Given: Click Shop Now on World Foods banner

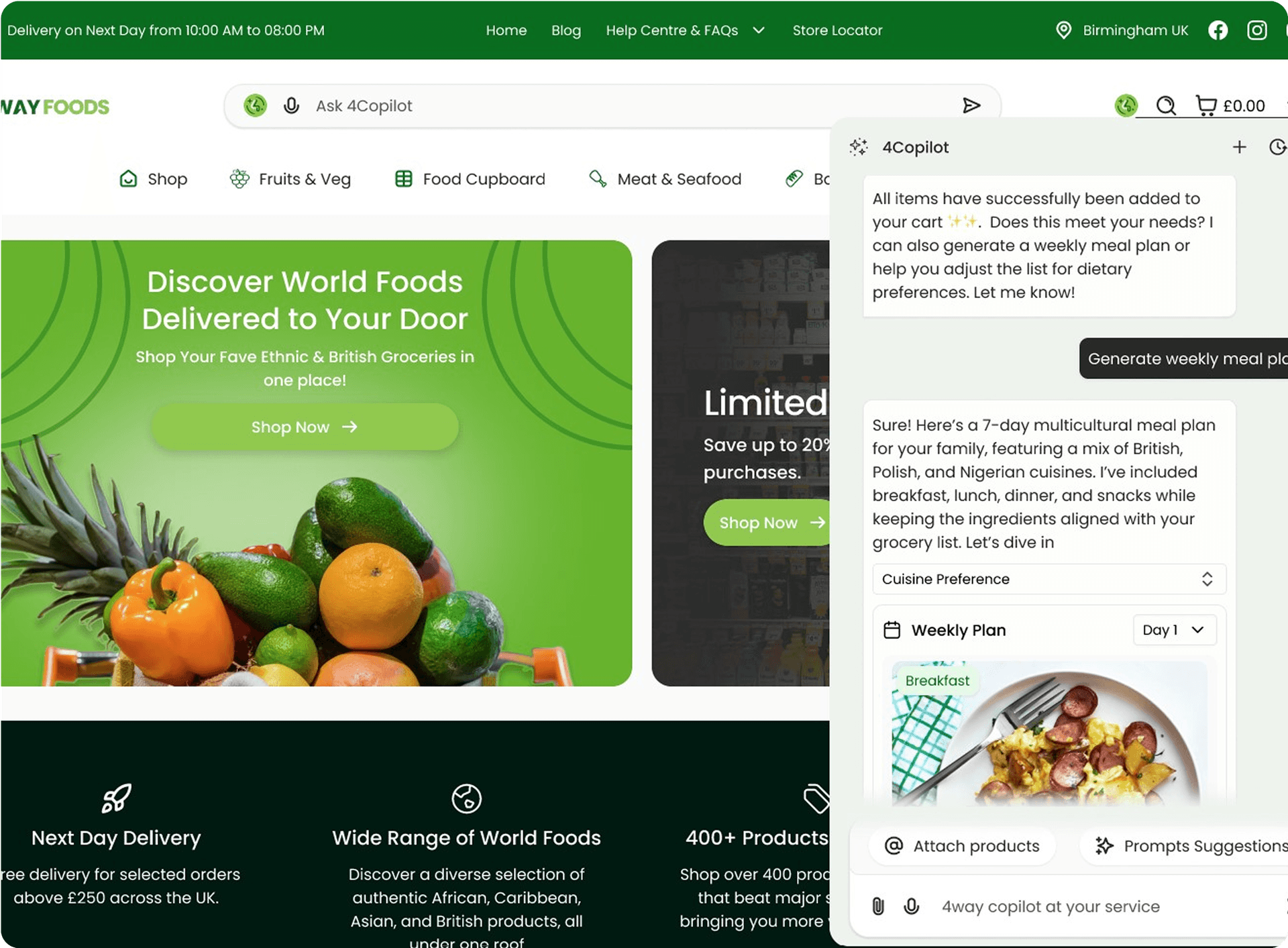Looking at the screenshot, I should coord(305,427).
